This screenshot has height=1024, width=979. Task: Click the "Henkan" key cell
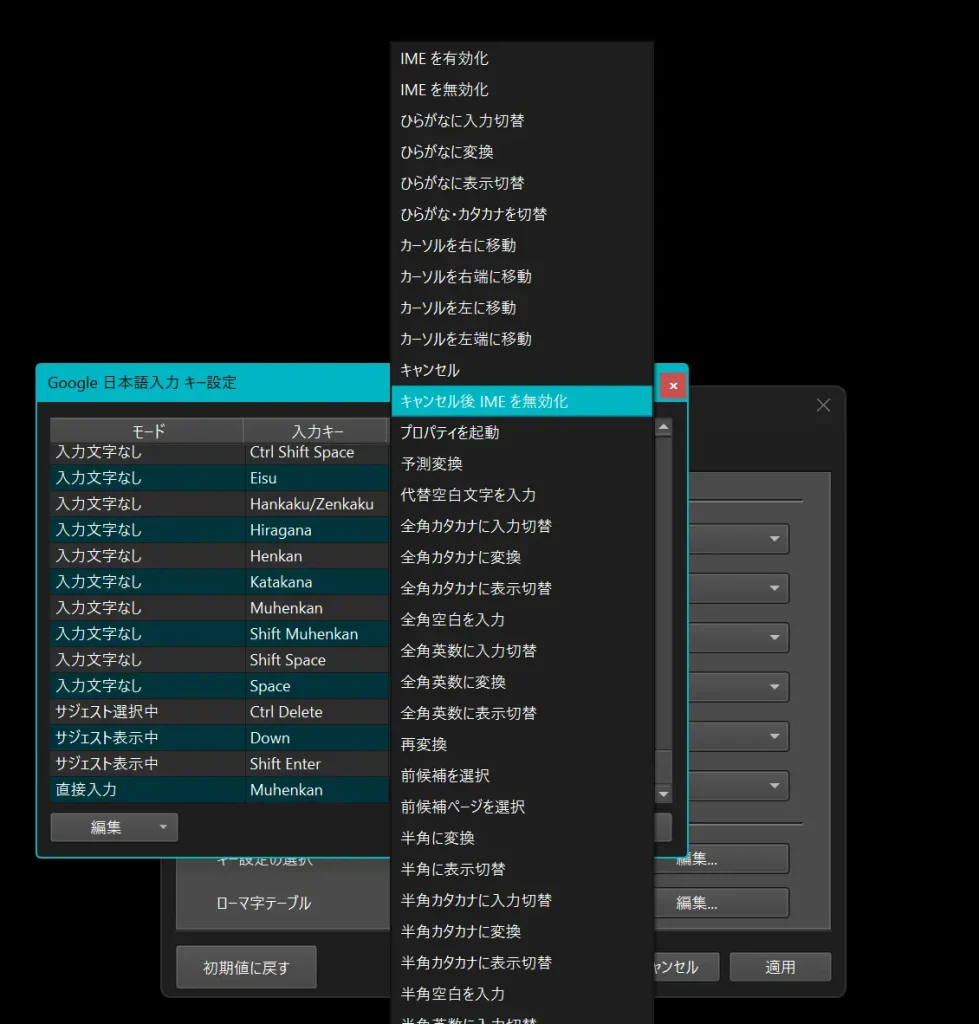[317, 556]
